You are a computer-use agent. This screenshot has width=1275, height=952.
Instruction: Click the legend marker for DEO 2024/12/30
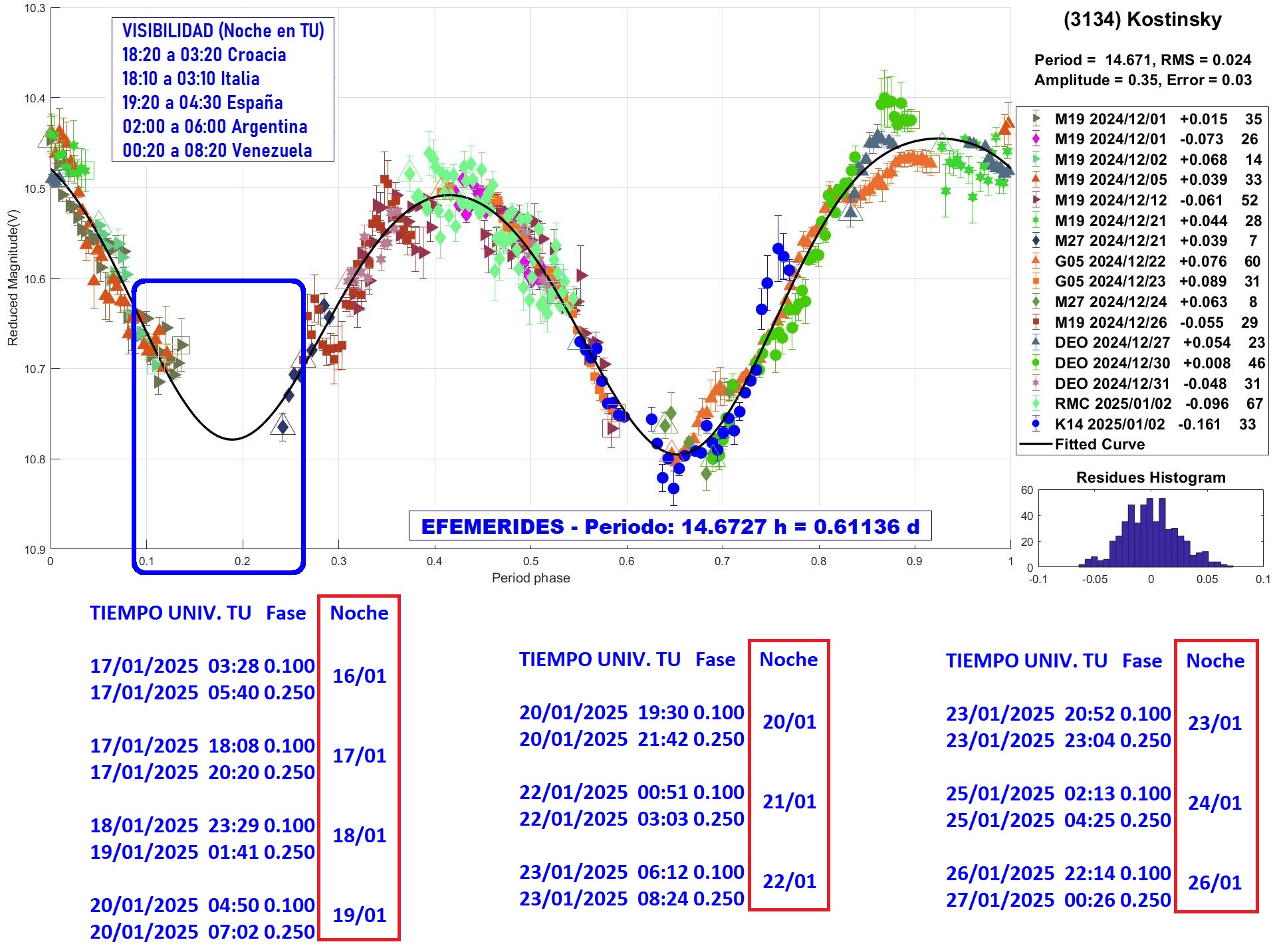[x=1036, y=363]
